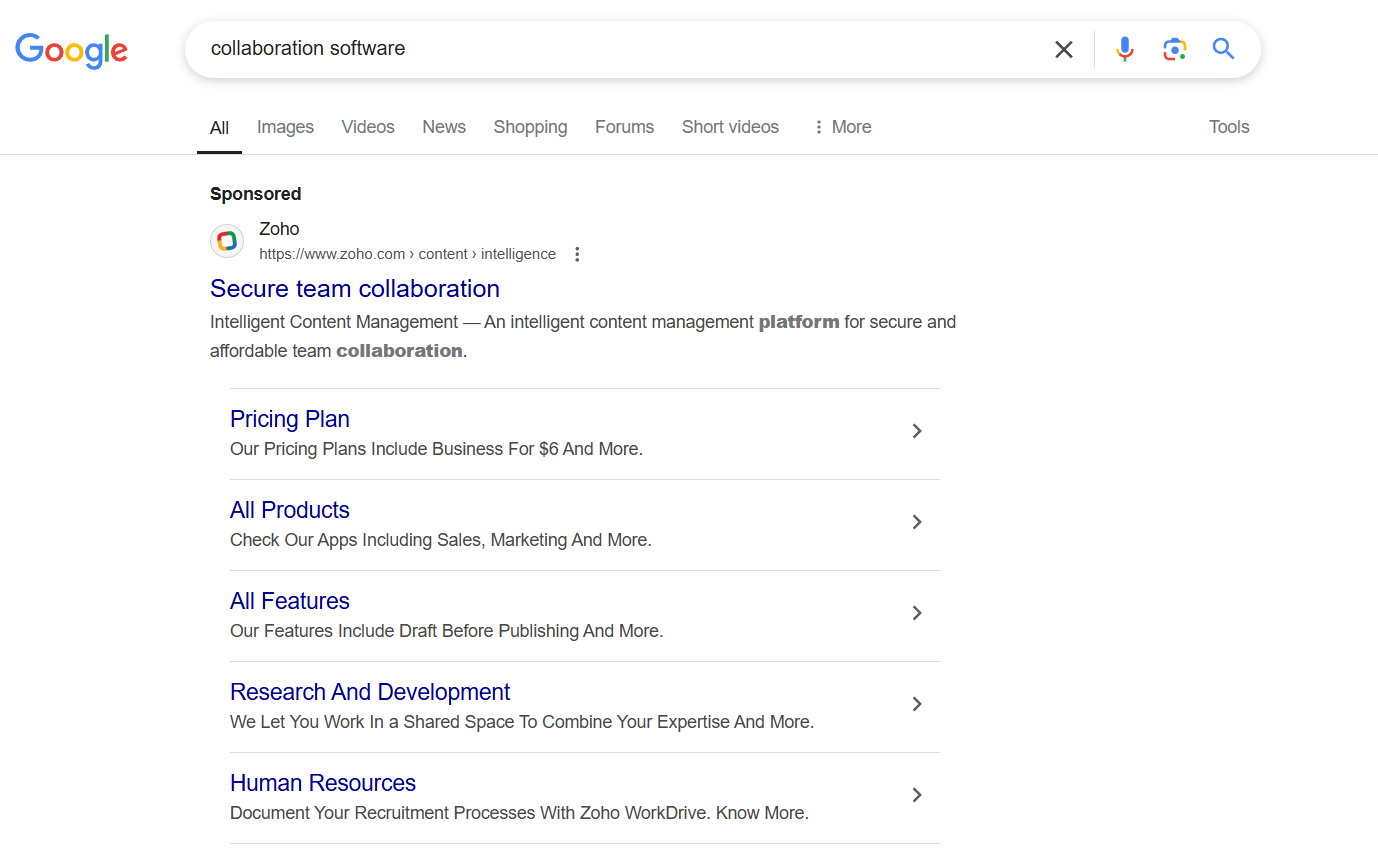Click chevron in Pricing Plan row

(917, 431)
